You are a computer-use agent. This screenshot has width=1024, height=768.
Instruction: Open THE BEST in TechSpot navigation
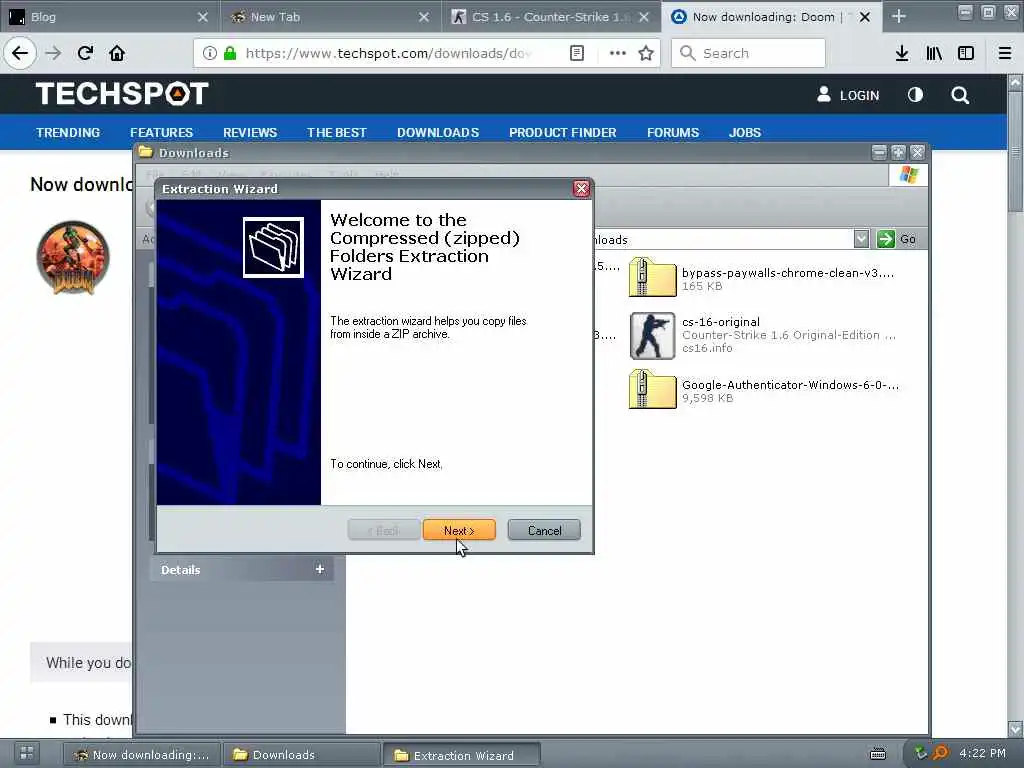pos(337,133)
